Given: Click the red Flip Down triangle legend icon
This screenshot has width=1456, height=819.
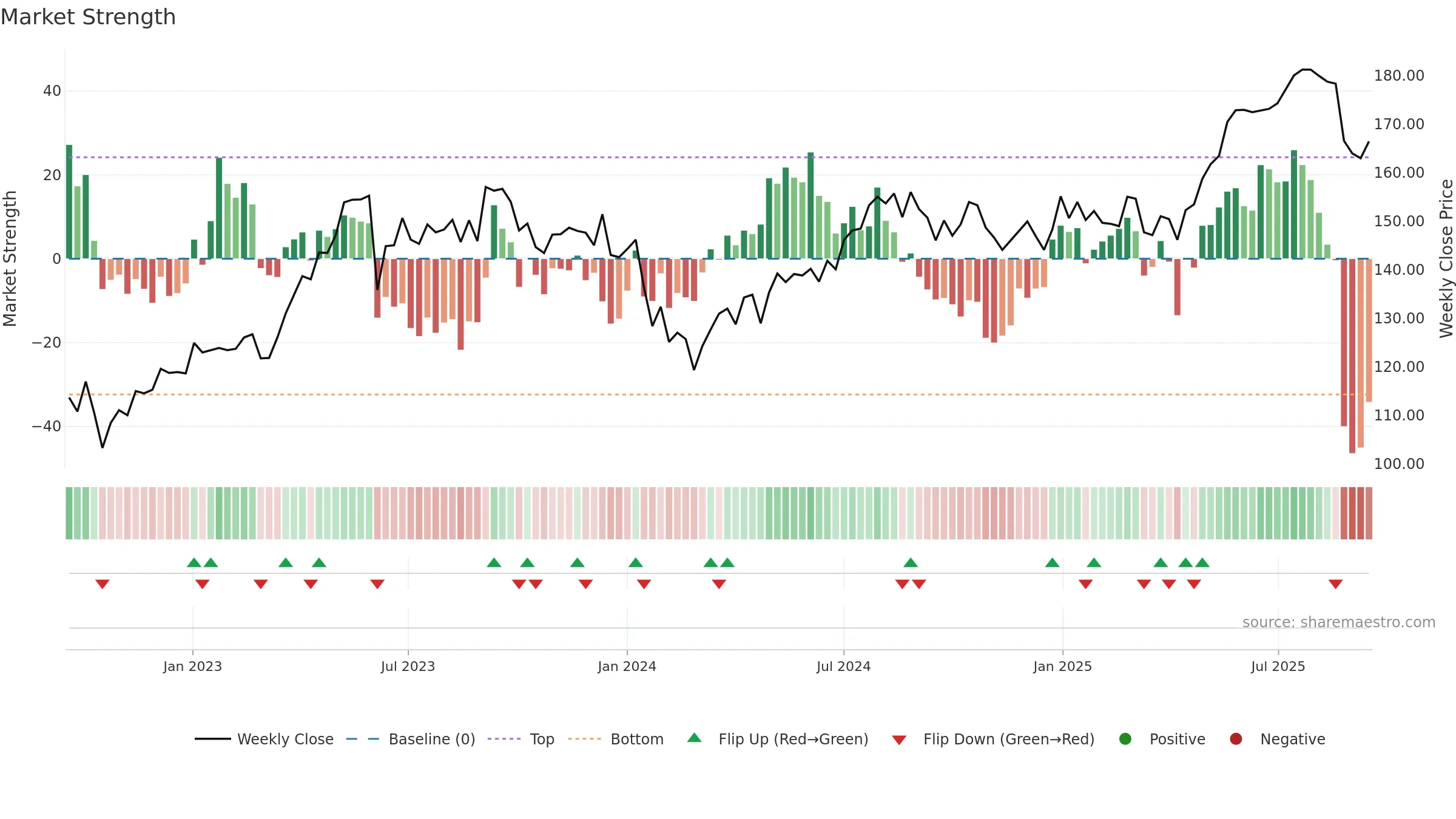Looking at the screenshot, I should (x=900, y=740).
